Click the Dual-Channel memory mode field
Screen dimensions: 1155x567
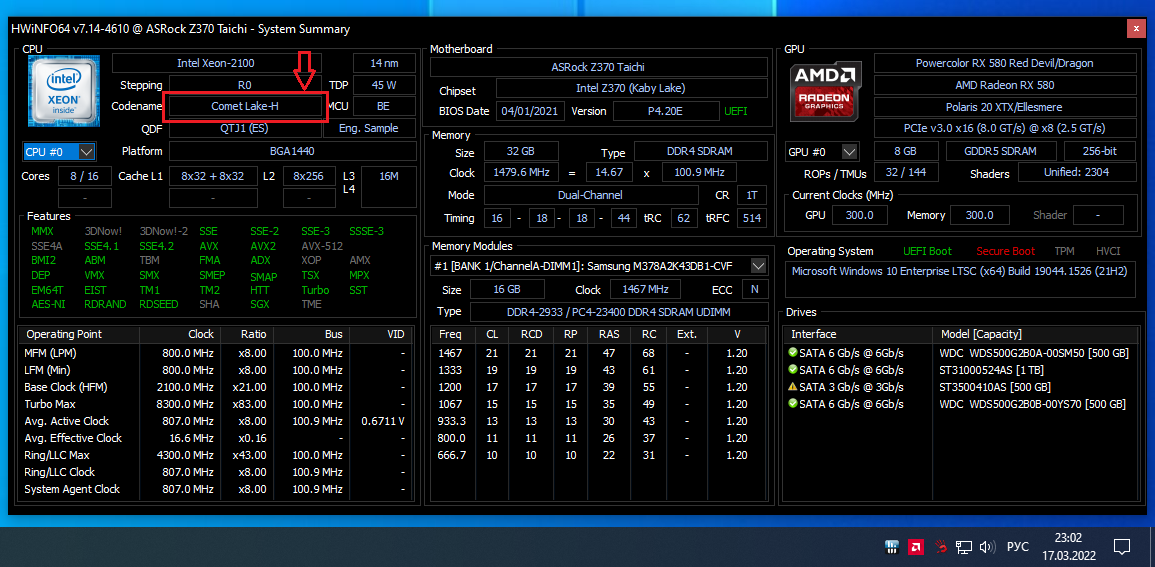[590, 195]
